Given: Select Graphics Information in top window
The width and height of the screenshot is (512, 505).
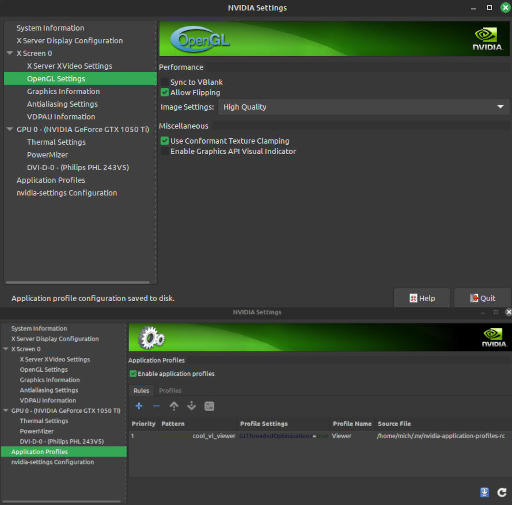Looking at the screenshot, I should click(63, 91).
